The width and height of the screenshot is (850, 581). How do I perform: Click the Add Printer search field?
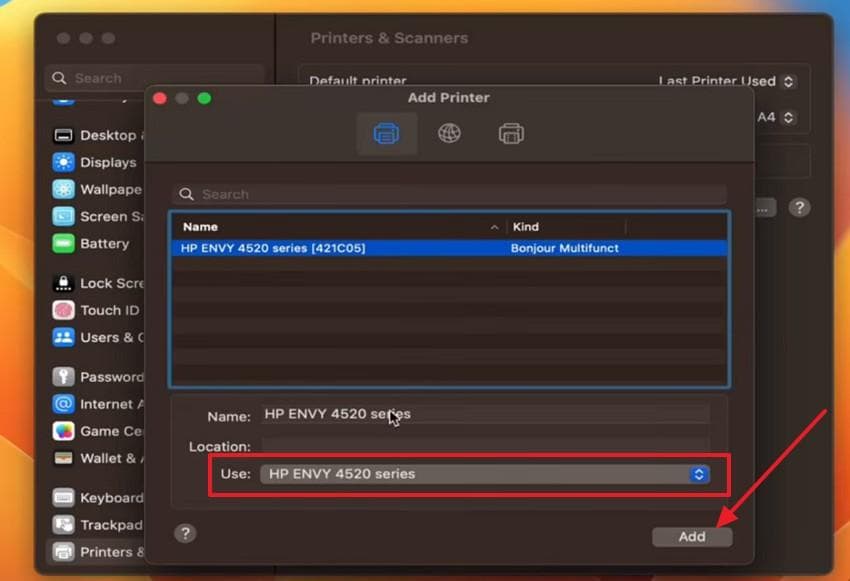click(x=449, y=194)
